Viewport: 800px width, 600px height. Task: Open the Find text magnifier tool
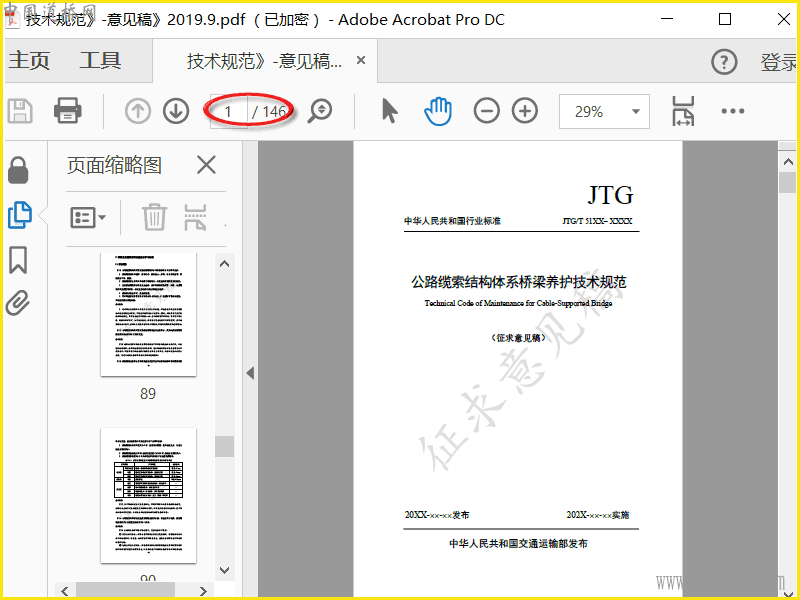[x=320, y=111]
